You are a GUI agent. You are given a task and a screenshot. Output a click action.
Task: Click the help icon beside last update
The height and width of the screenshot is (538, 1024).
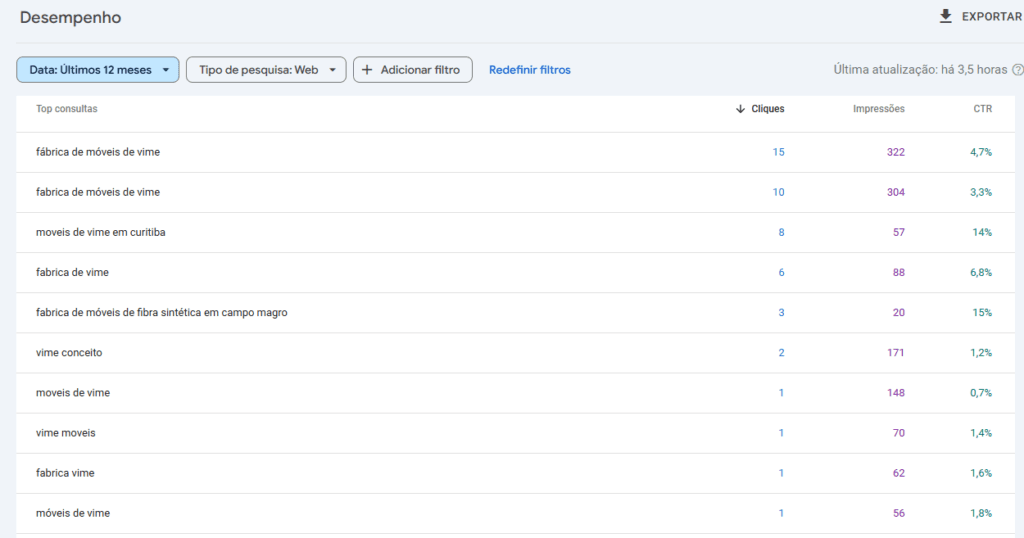pos(1017,70)
